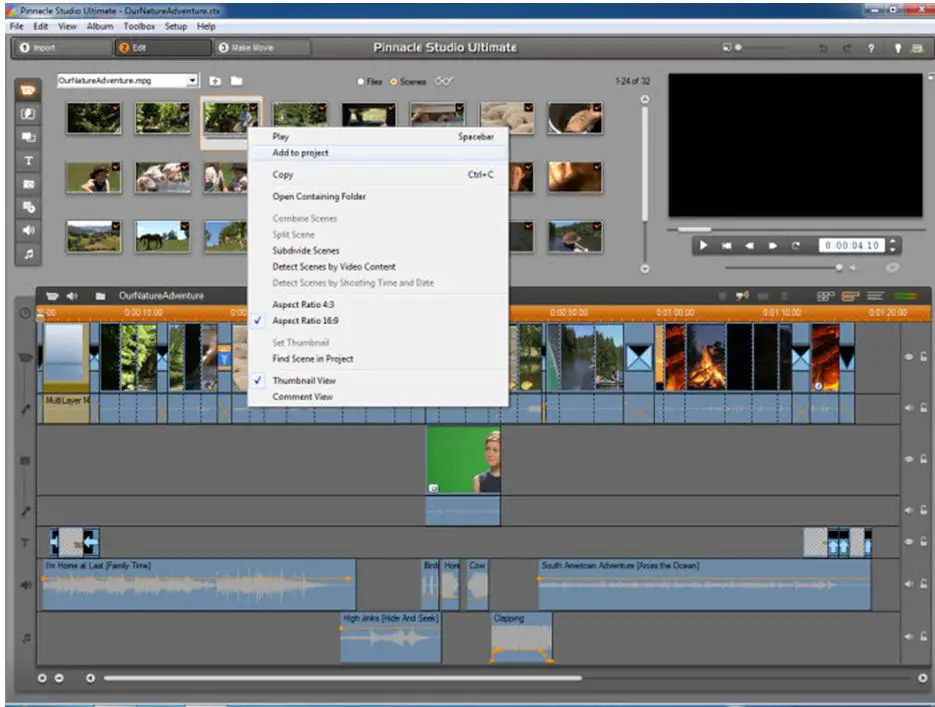The height and width of the screenshot is (707, 935).
Task: Click the player timecode field showing 0:00:04.10
Action: tap(852, 246)
